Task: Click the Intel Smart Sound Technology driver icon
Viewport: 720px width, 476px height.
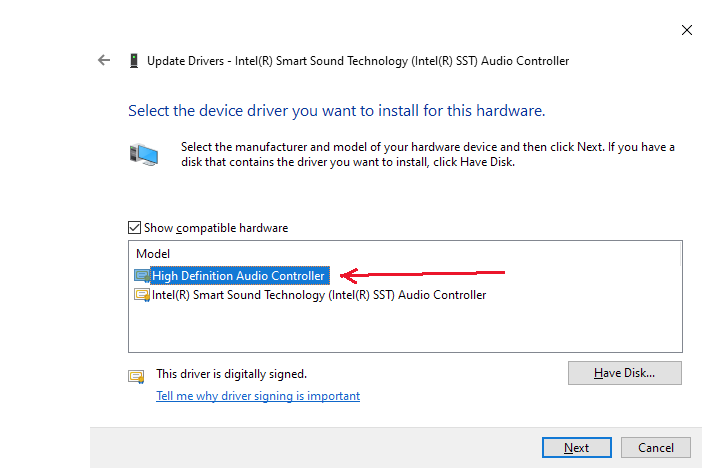Action: [142, 295]
